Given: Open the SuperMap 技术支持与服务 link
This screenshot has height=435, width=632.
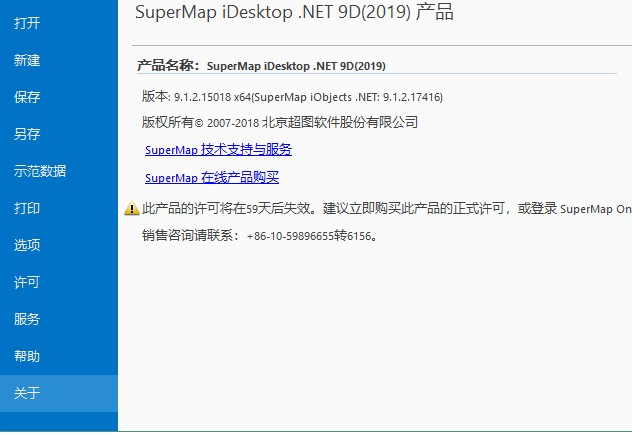Looking at the screenshot, I should [x=218, y=150].
